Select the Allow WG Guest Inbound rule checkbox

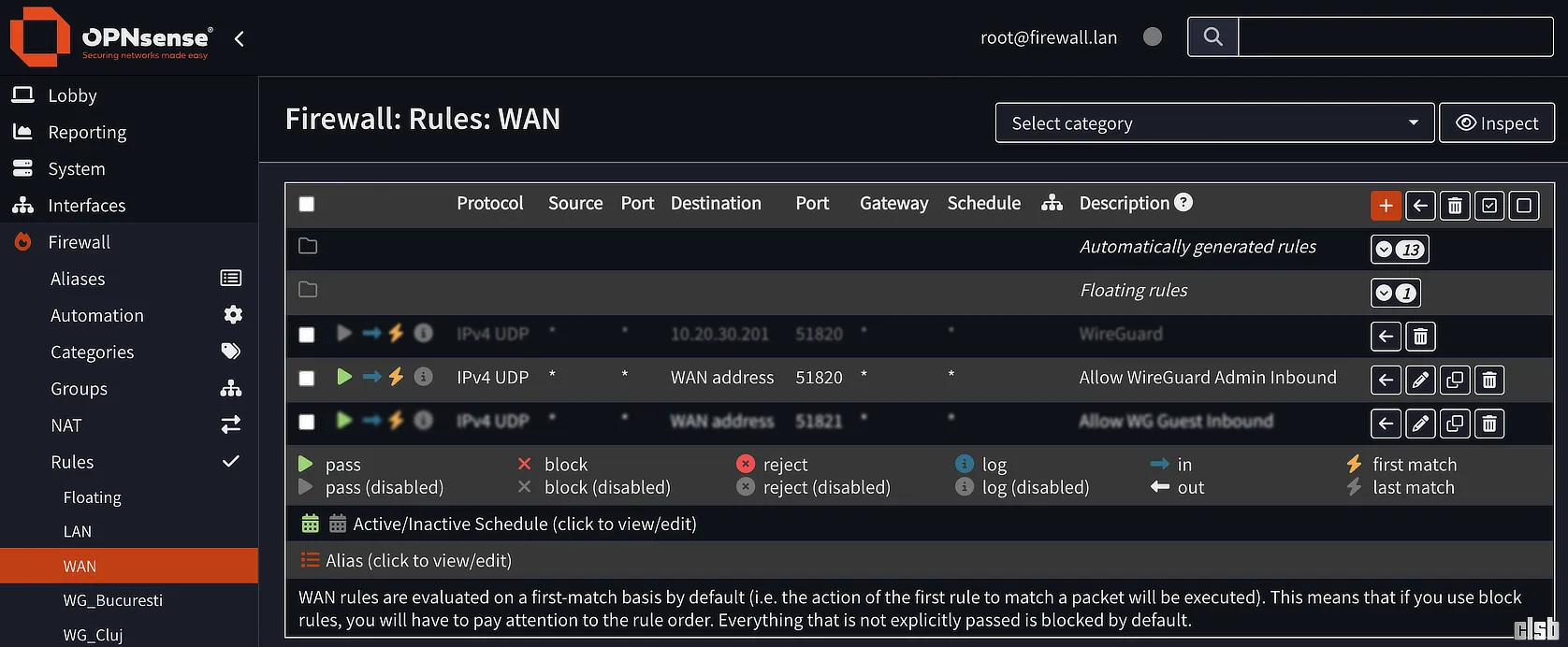(307, 422)
